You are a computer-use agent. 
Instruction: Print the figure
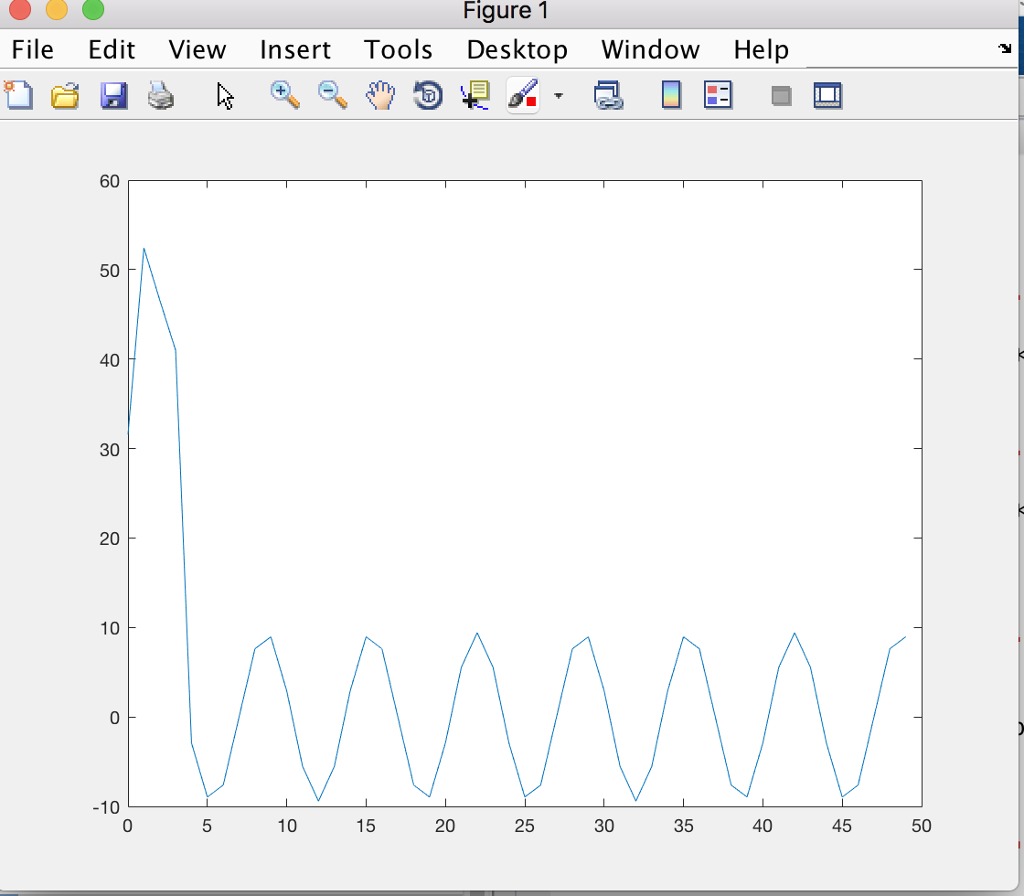click(160, 96)
